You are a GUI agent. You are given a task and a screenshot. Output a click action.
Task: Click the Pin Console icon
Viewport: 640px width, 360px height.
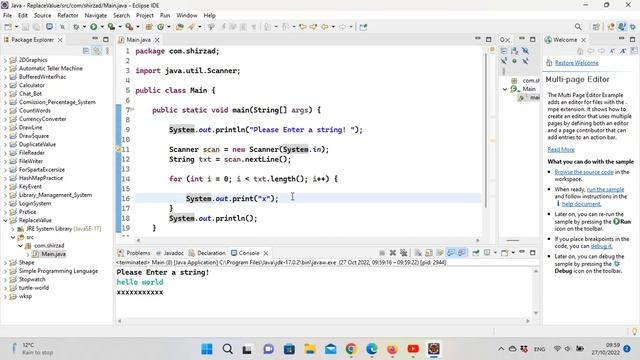pyautogui.click(x=476, y=253)
